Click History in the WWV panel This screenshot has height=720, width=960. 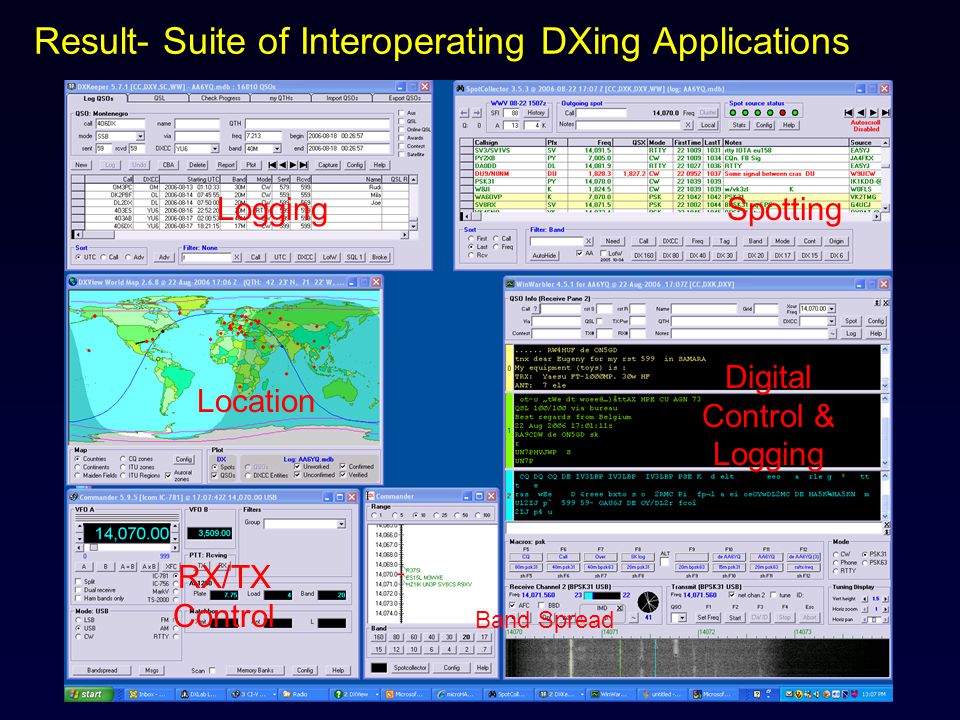[x=536, y=113]
